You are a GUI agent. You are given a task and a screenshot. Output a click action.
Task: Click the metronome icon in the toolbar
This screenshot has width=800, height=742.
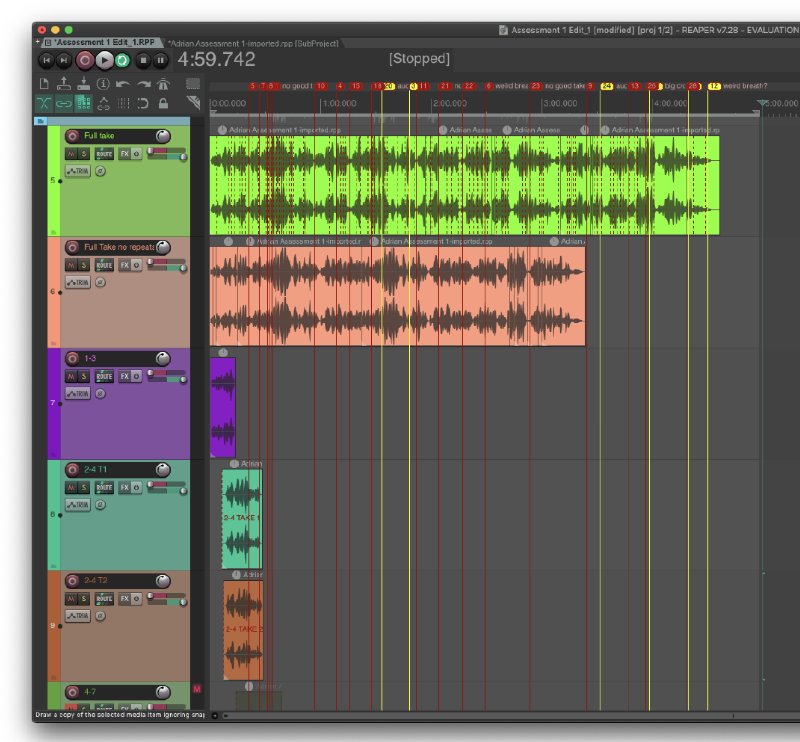point(163,84)
